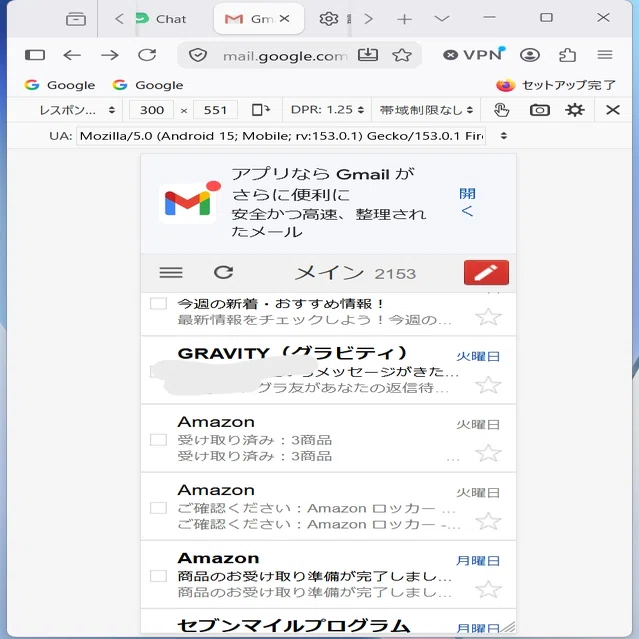This screenshot has width=639, height=639.
Task: Click the Gmail app logo in banner
Action: 188,203
